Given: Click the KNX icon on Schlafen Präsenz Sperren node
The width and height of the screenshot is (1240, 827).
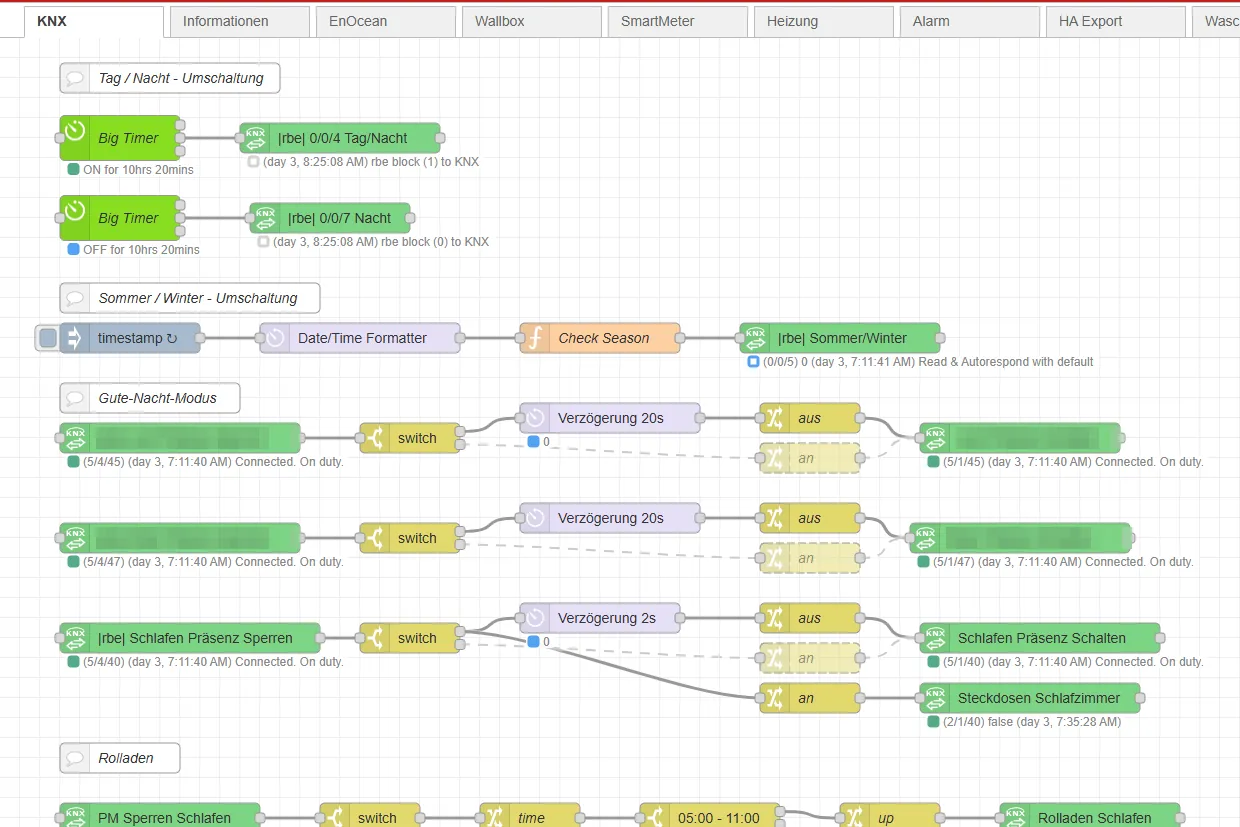Looking at the screenshot, I should click(x=75, y=638).
